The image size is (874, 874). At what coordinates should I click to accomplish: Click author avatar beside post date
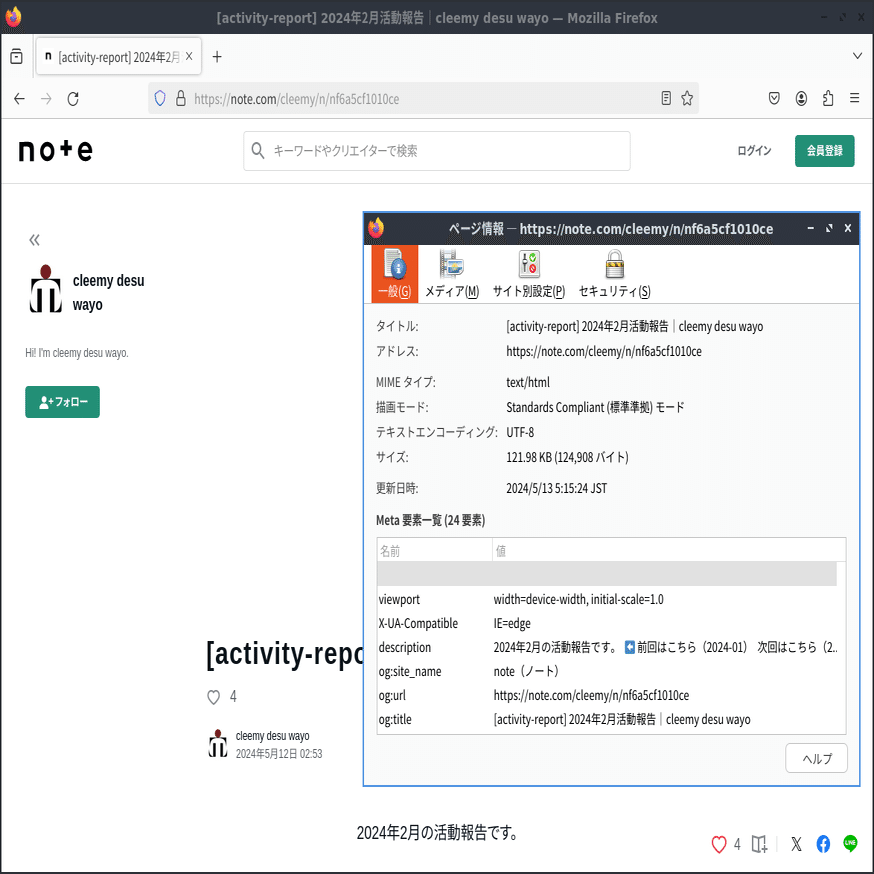(x=218, y=744)
